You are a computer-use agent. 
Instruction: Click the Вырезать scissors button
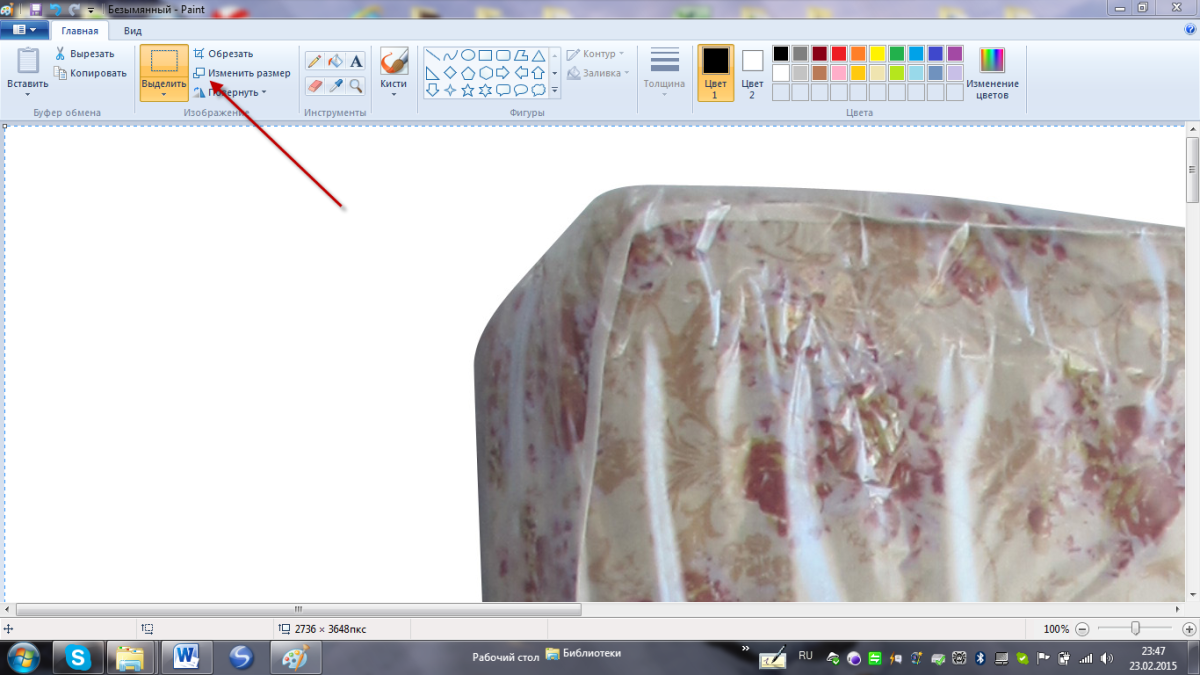click(85, 54)
